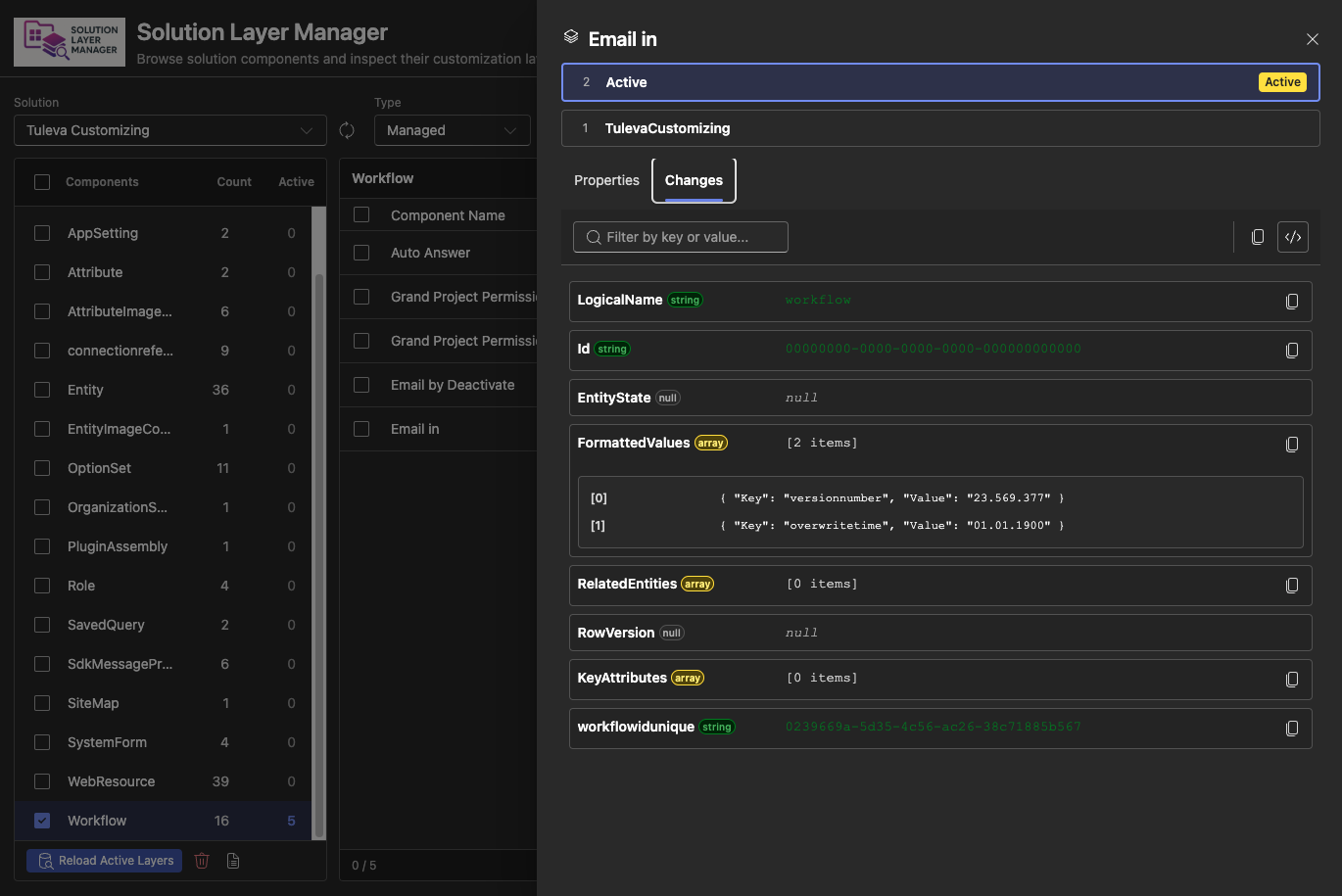
Task: Click the SavedQuery component name
Action: (x=106, y=625)
